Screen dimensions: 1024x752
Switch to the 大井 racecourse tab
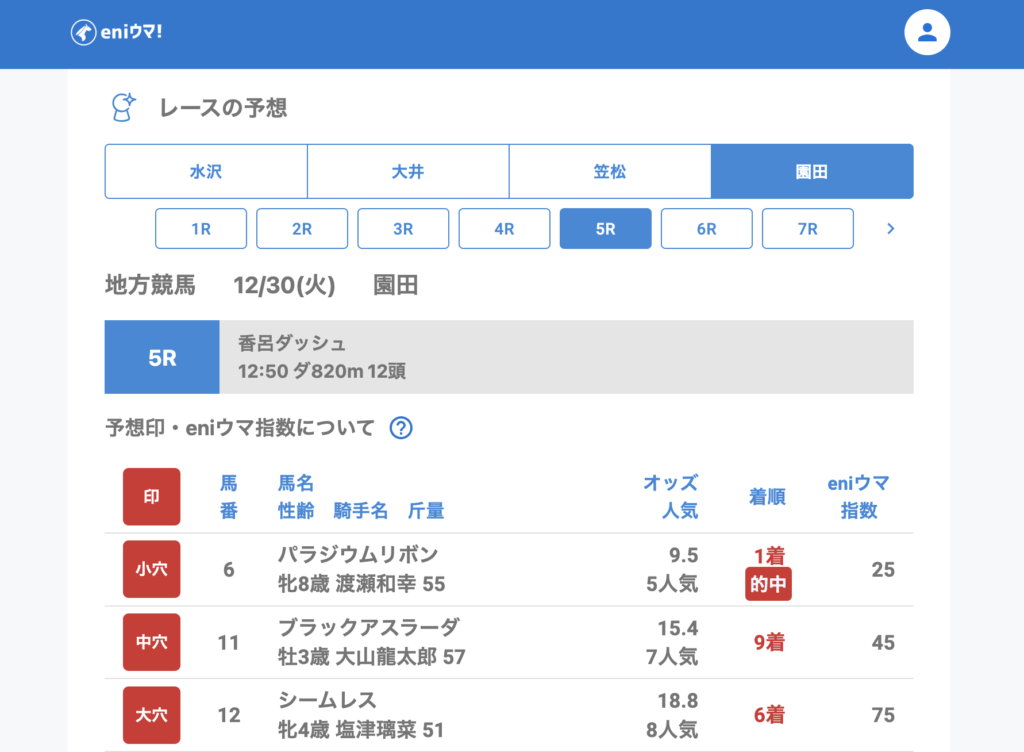pos(408,171)
